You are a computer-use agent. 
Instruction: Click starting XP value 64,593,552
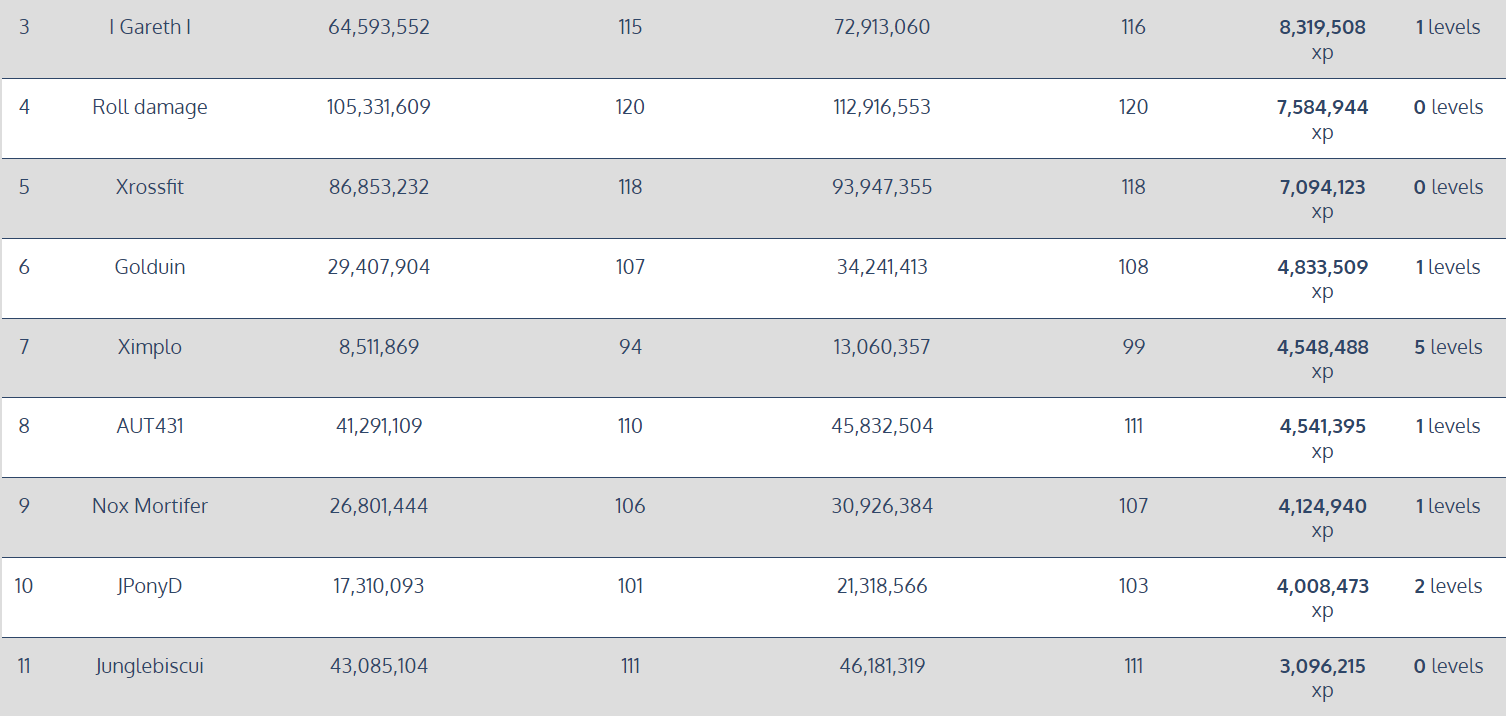click(379, 27)
